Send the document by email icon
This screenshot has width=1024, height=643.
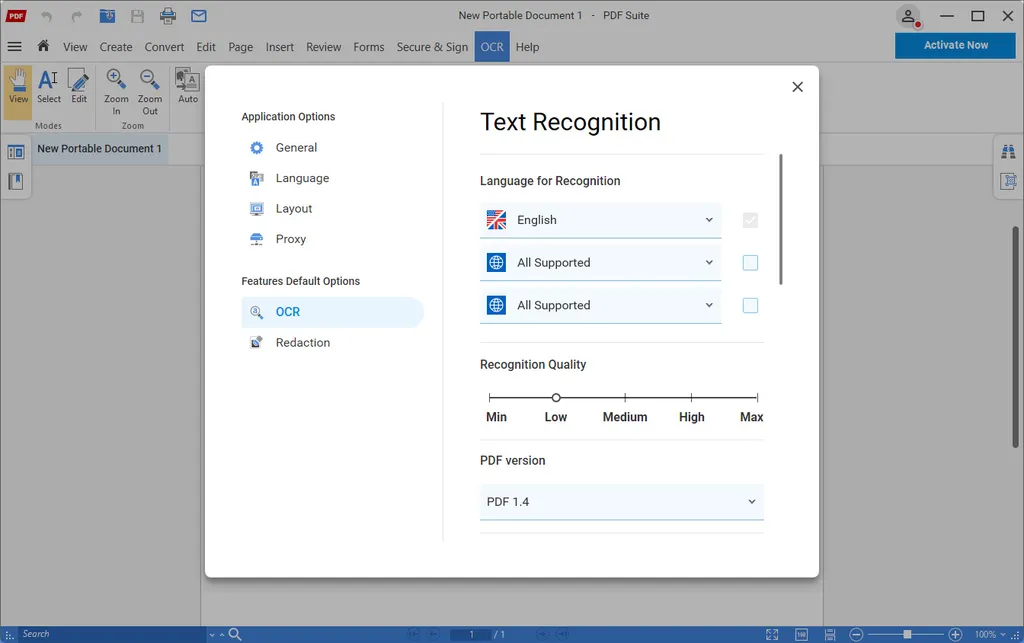199,16
